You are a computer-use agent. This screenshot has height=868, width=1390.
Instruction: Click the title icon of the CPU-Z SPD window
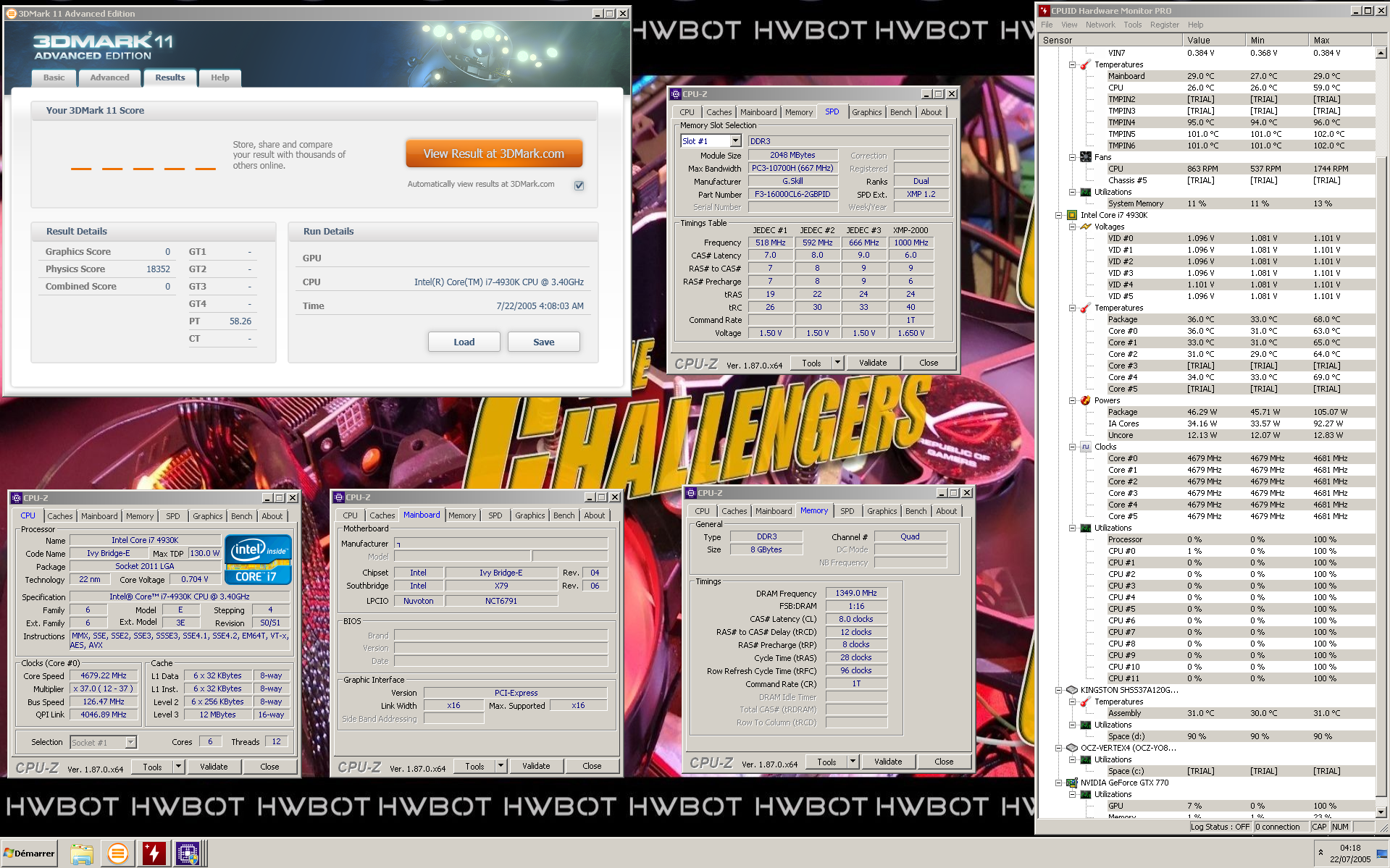tap(676, 94)
